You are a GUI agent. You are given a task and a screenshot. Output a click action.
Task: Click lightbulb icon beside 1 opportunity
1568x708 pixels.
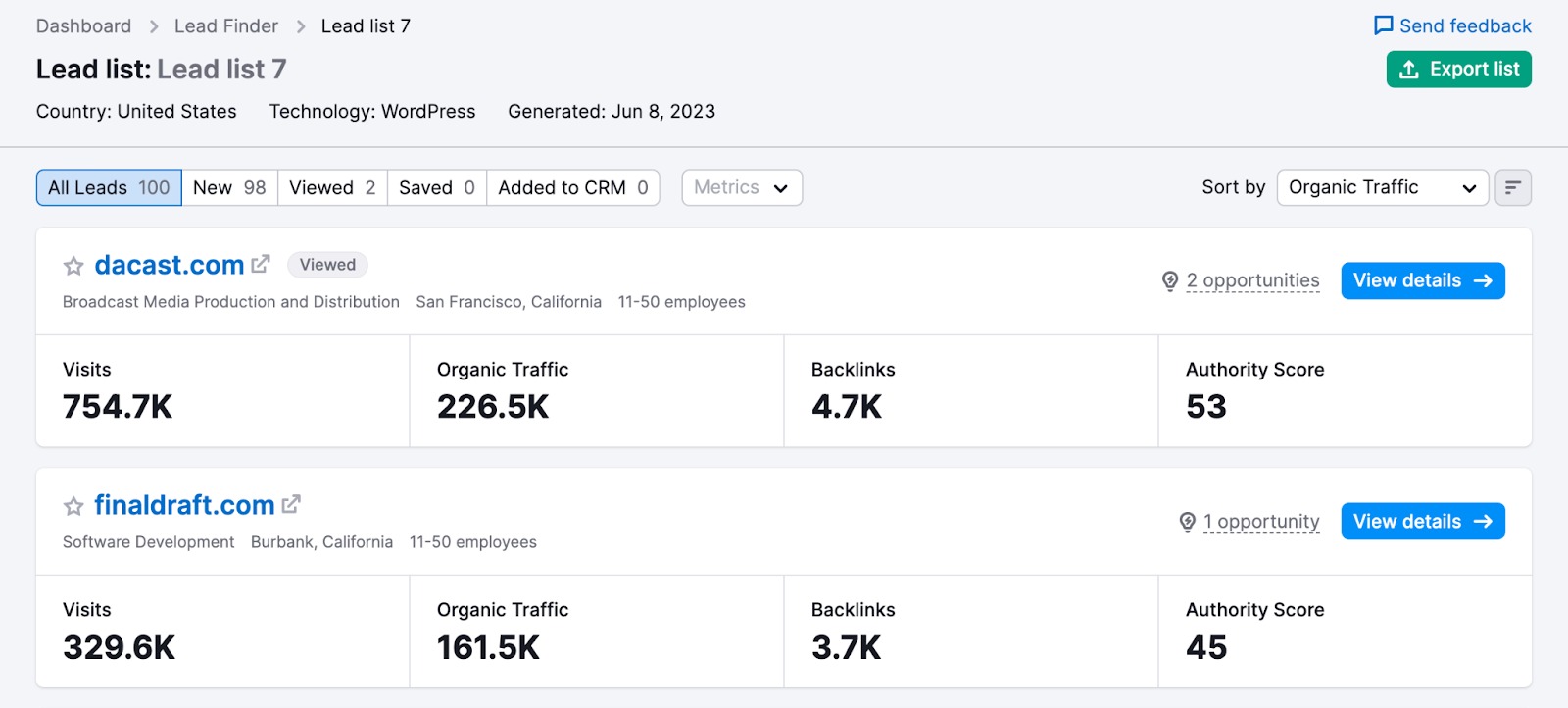coord(1188,522)
